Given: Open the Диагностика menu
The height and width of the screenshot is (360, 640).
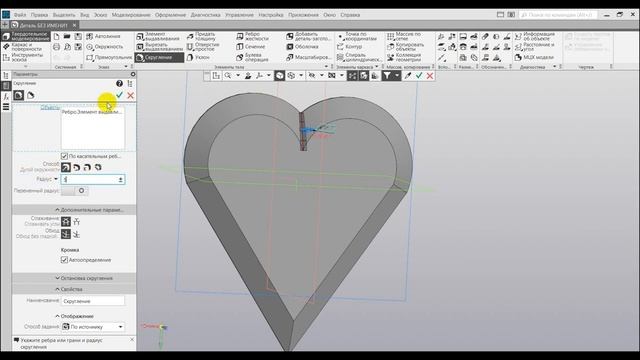Looking at the screenshot, I should coord(205,15).
